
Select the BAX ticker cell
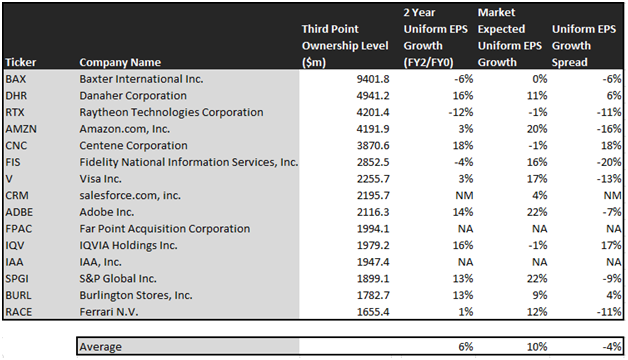pyautogui.click(x=16, y=79)
